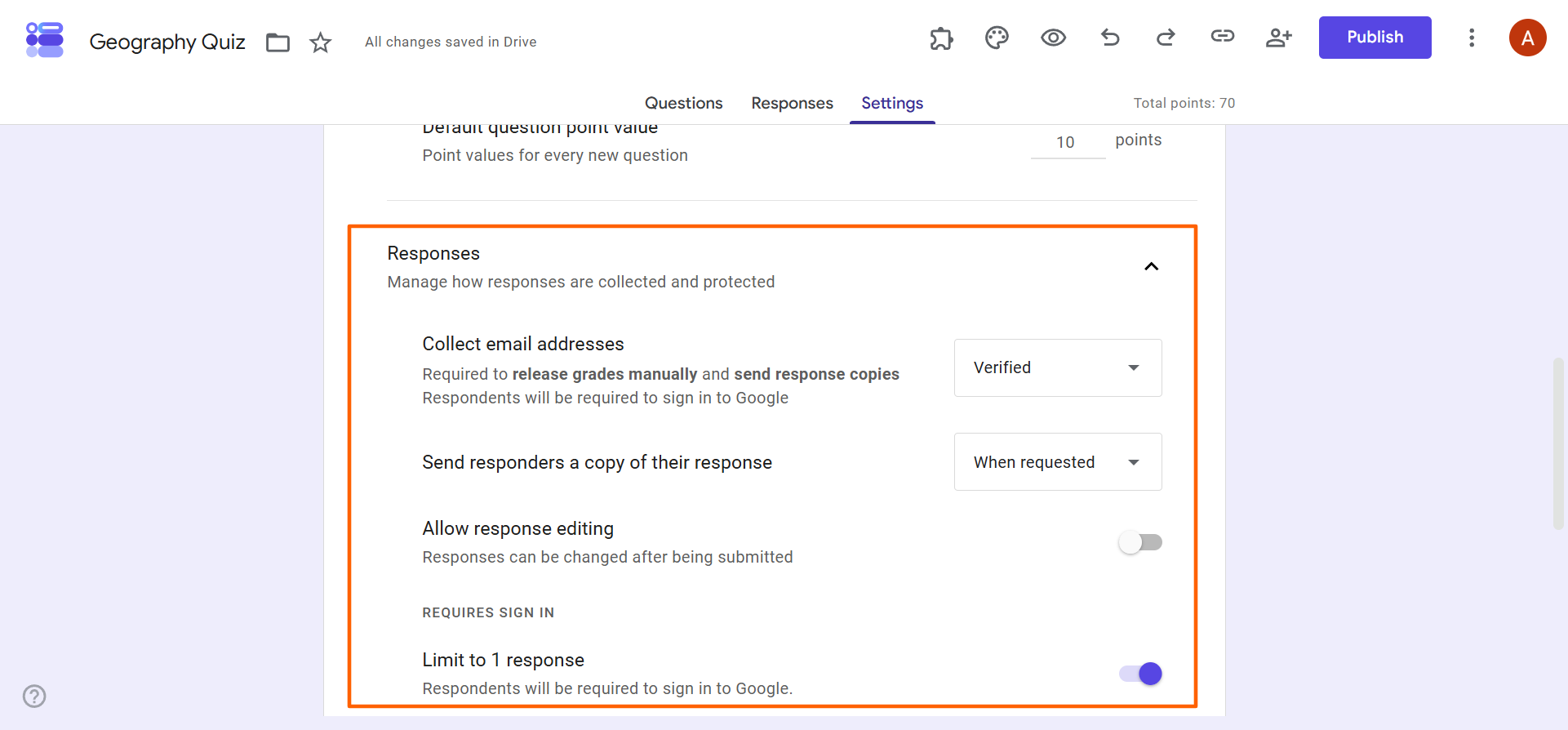Redo the last change
This screenshot has height=730, width=1568.
[1166, 38]
